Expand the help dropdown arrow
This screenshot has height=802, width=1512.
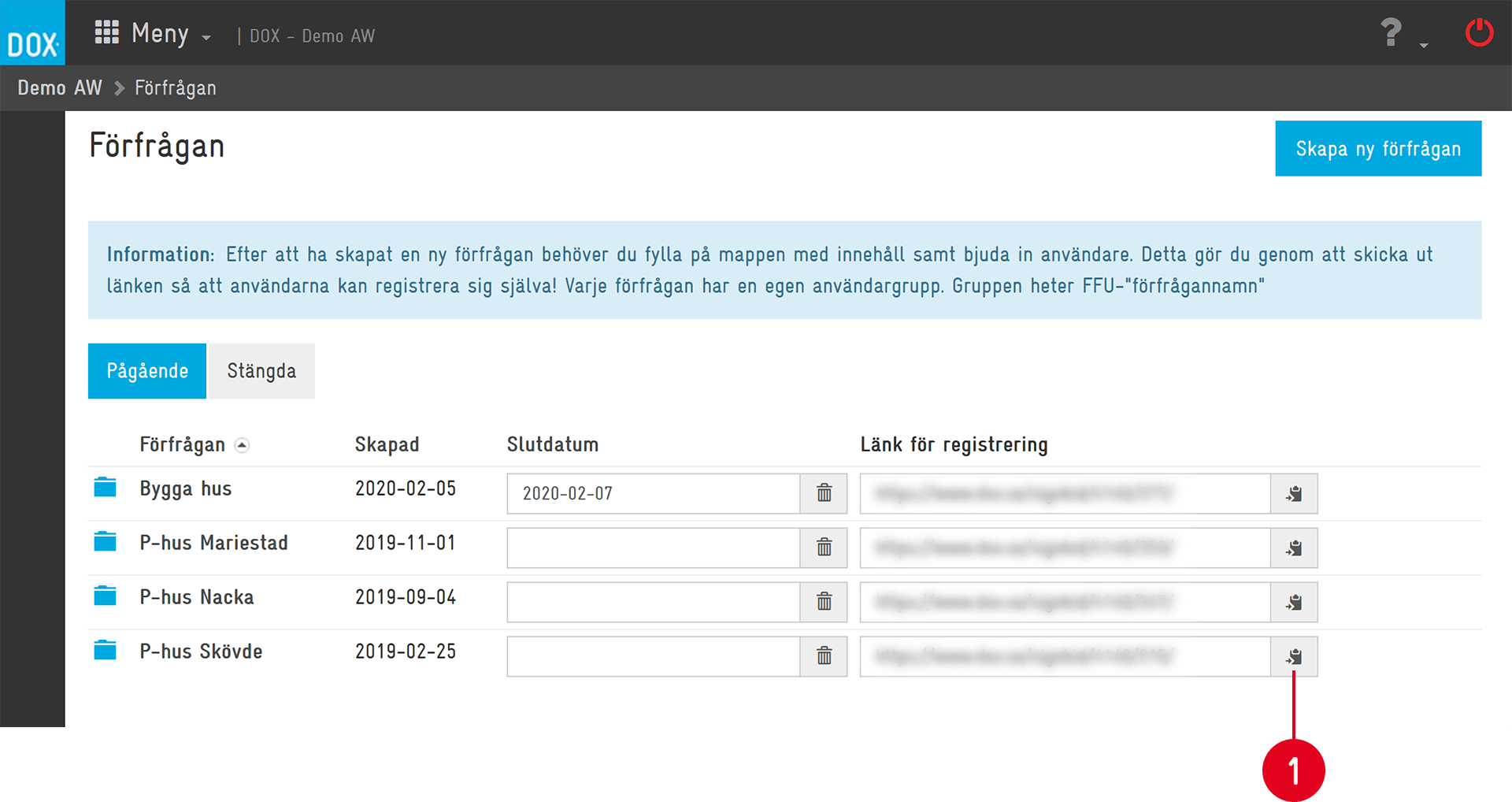click(x=1424, y=46)
